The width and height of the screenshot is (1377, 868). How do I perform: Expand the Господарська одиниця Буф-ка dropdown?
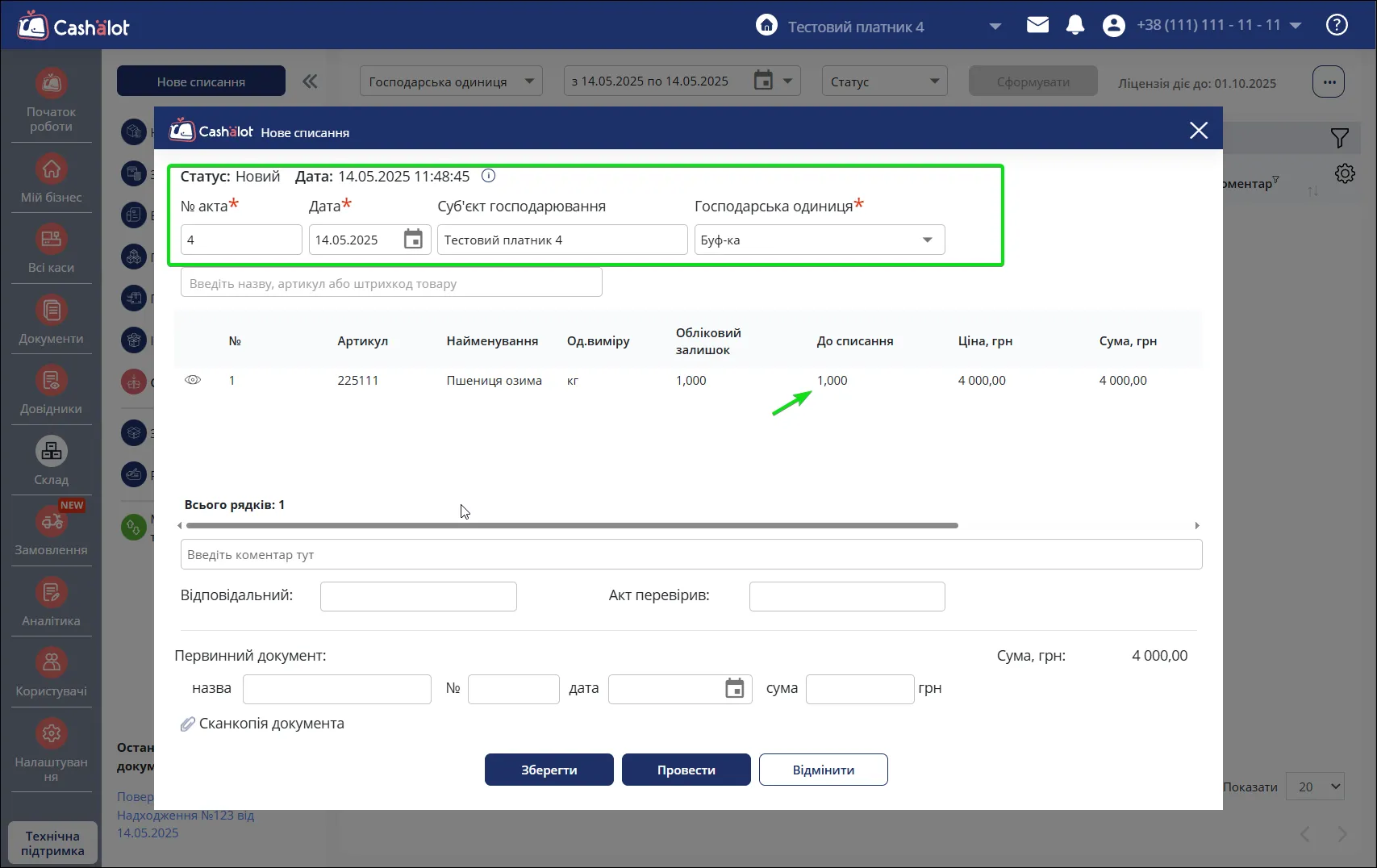pos(820,240)
